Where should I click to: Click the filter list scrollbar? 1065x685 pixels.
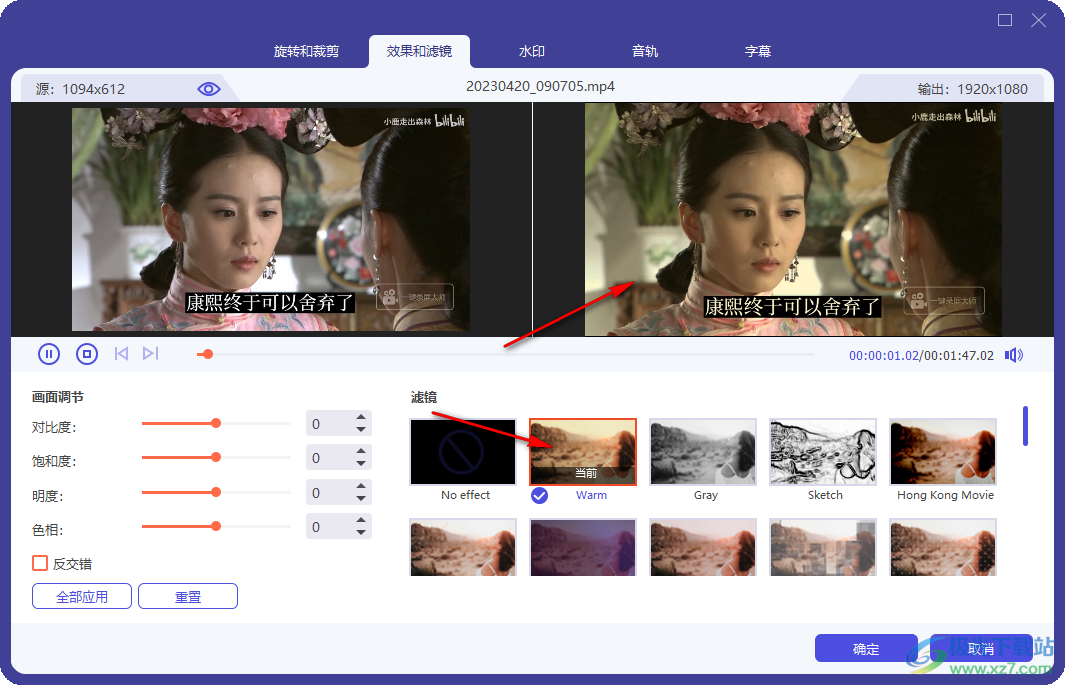pyautogui.click(x=1025, y=426)
